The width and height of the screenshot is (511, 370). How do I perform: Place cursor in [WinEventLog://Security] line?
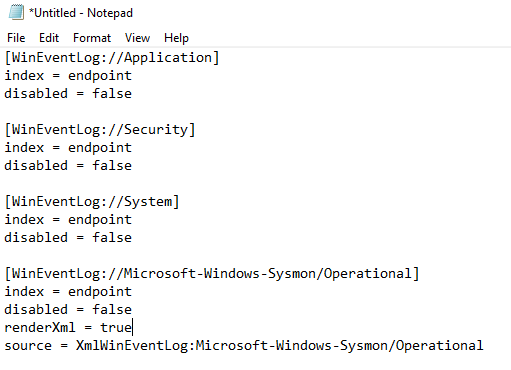click(x=100, y=130)
